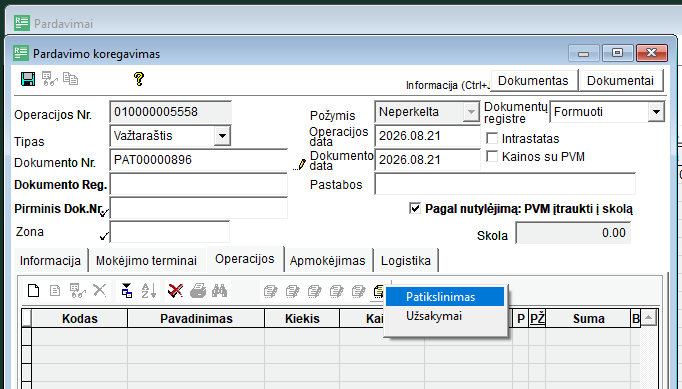Screen dimensions: 682x389
Task: Click the insert row icon with black arrow
Action: click(127, 291)
